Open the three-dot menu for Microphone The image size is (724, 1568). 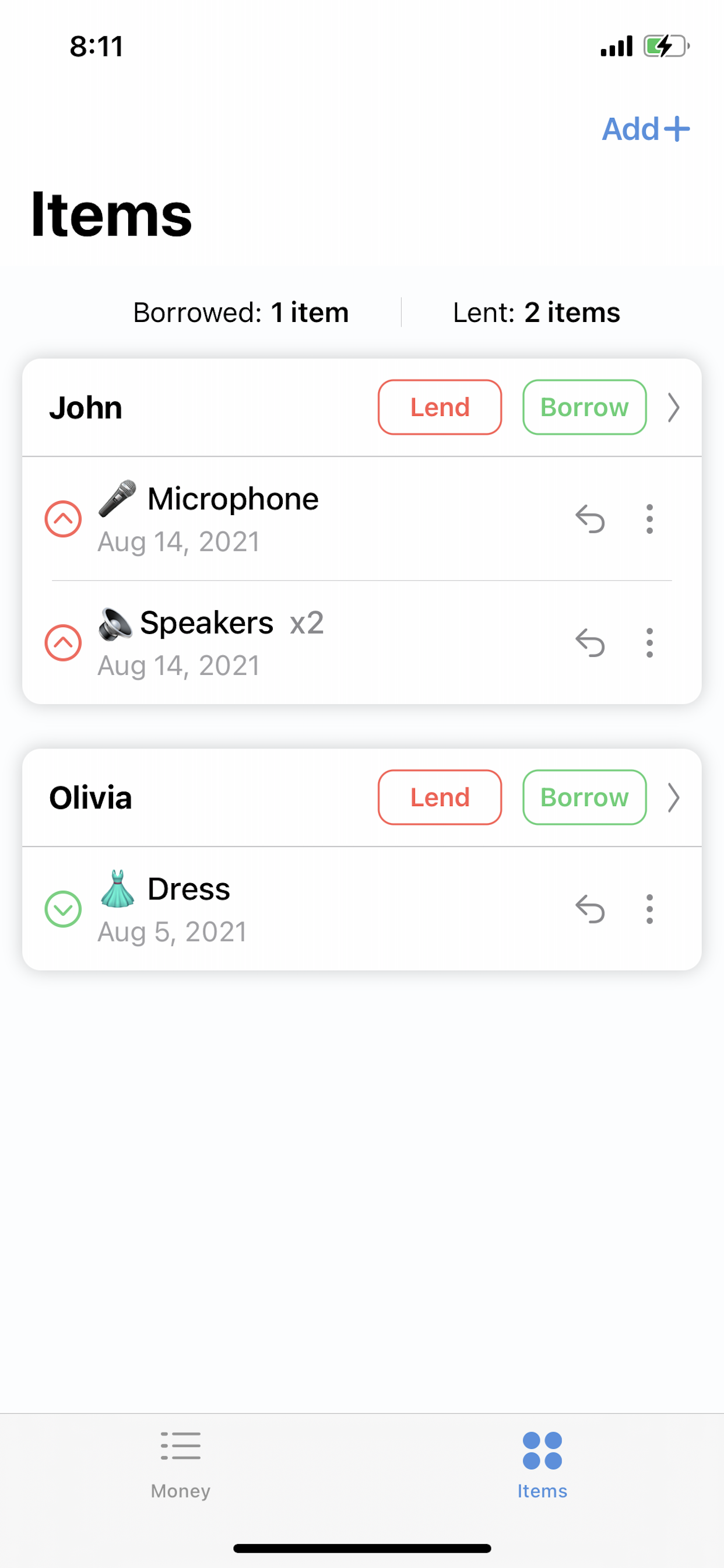tap(649, 519)
